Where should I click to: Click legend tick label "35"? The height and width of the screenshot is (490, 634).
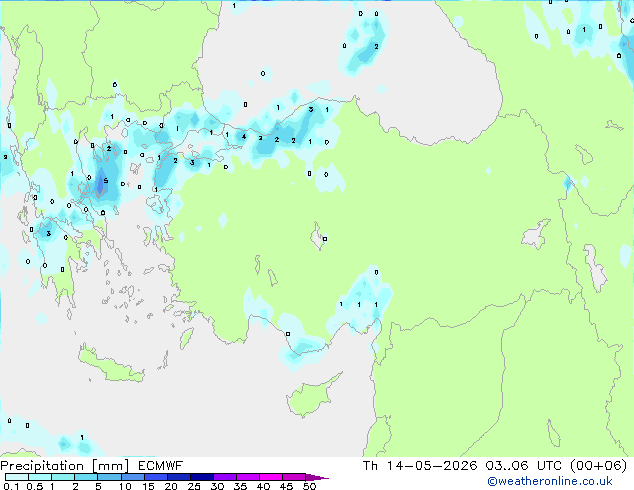coord(240,486)
